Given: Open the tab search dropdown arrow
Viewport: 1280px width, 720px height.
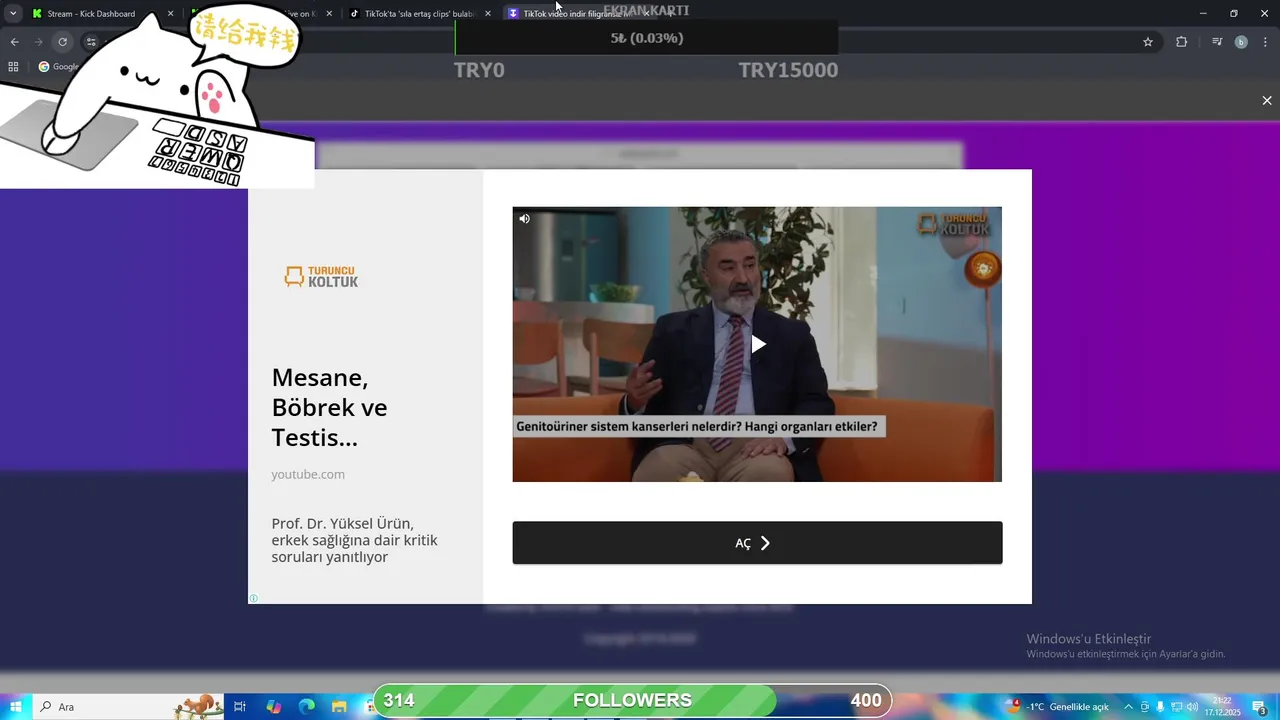Looking at the screenshot, I should (13, 14).
